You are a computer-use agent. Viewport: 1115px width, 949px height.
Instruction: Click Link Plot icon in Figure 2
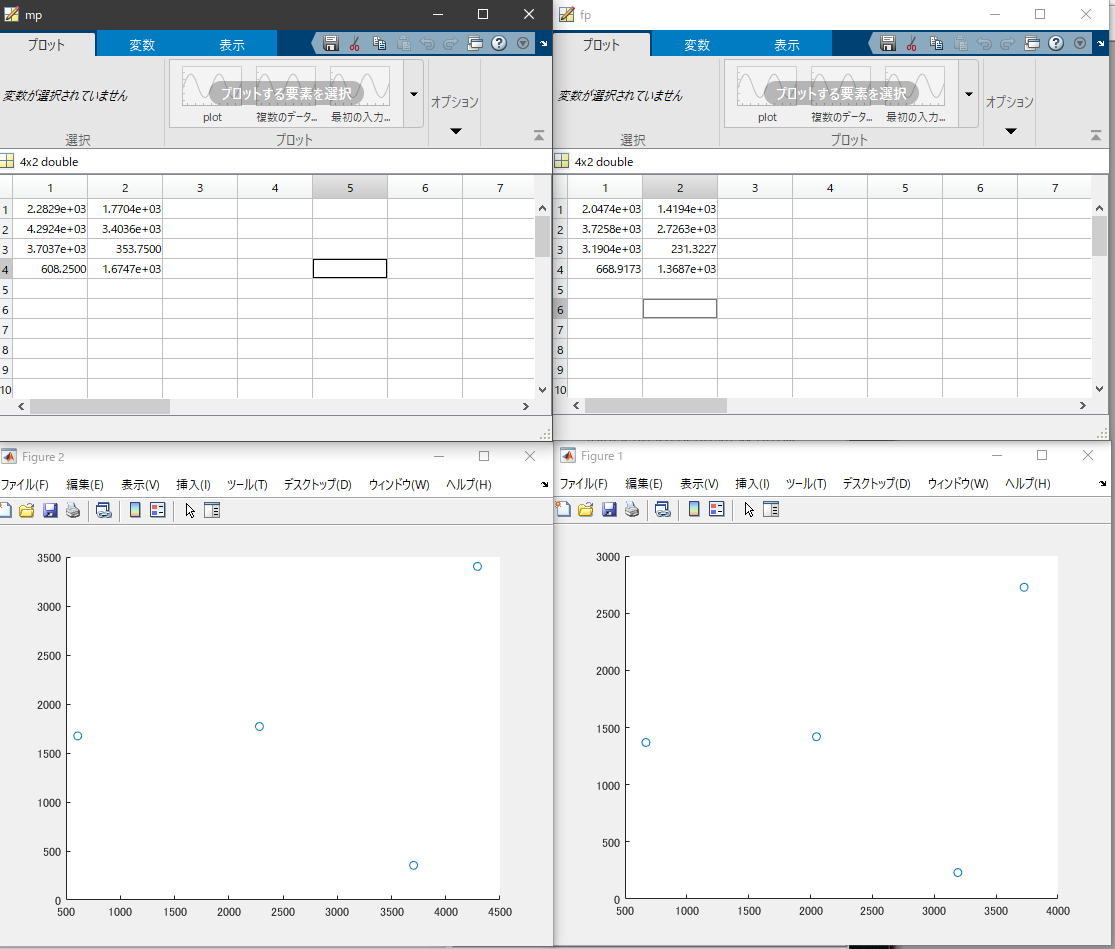(x=103, y=510)
